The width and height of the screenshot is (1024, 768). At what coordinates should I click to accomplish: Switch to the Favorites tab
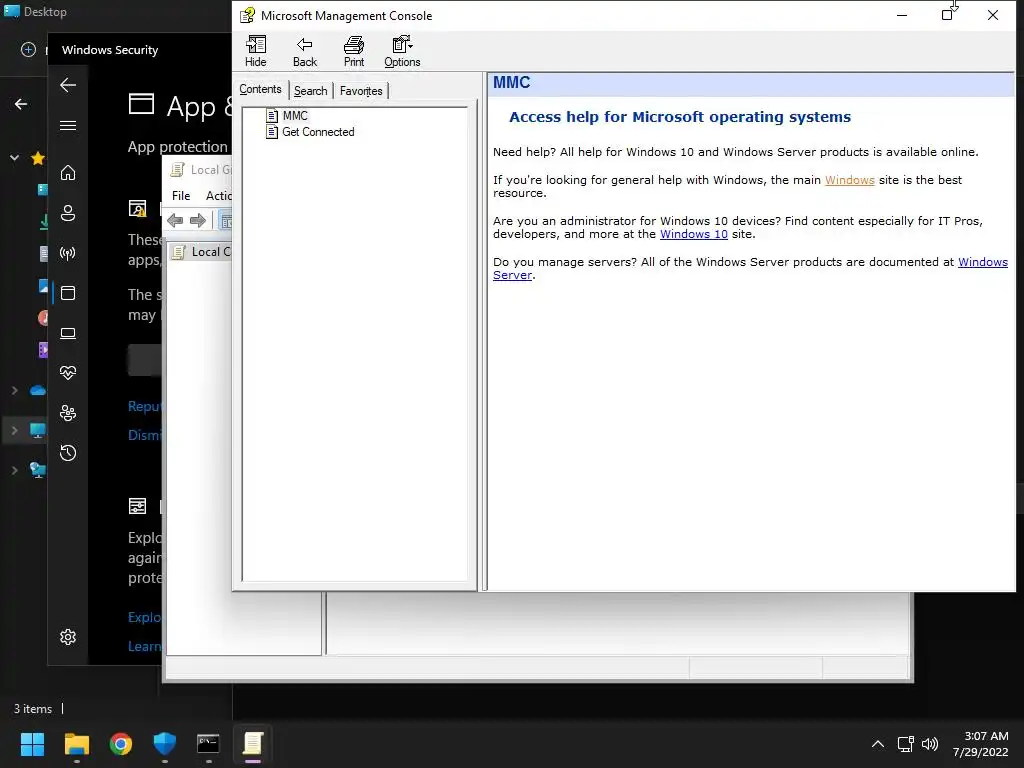click(361, 91)
